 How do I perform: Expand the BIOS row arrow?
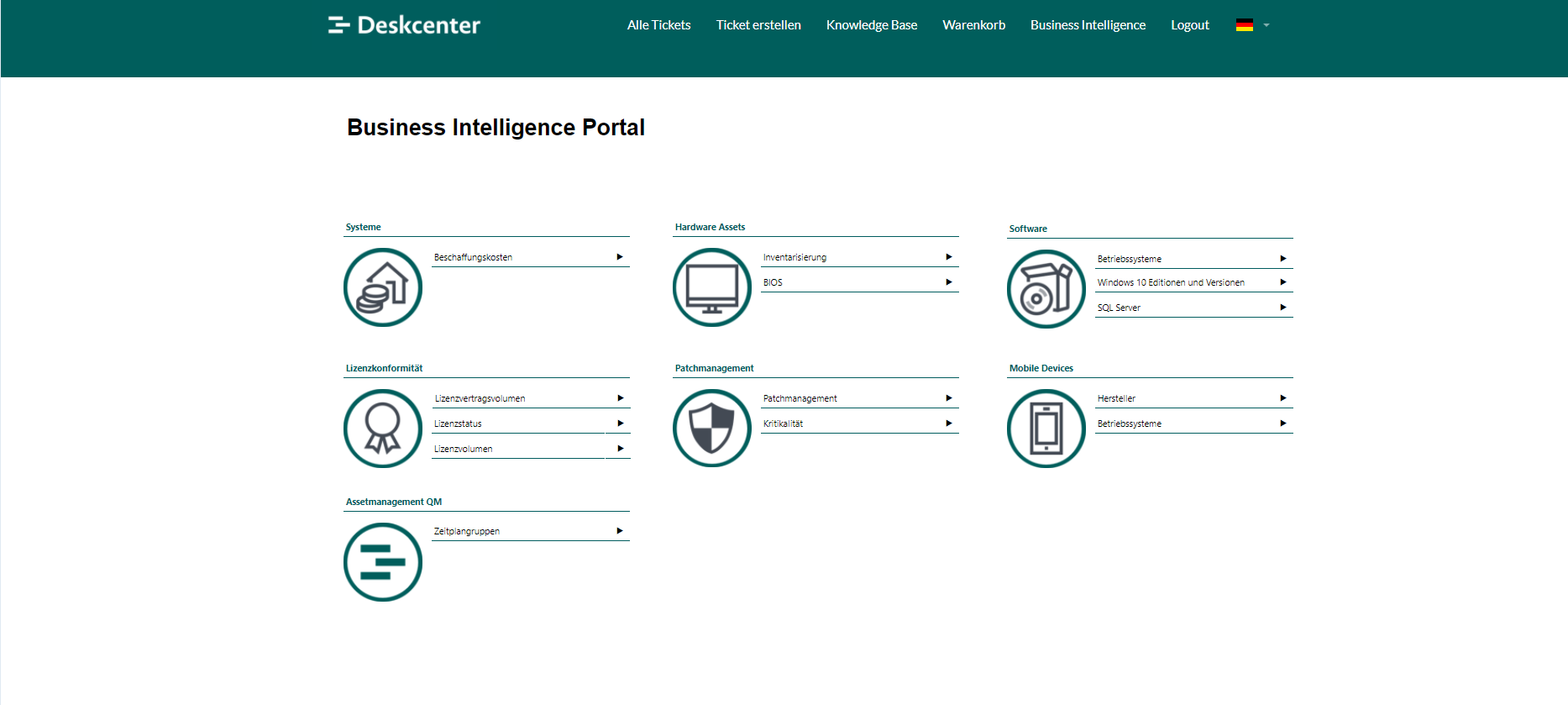949,282
